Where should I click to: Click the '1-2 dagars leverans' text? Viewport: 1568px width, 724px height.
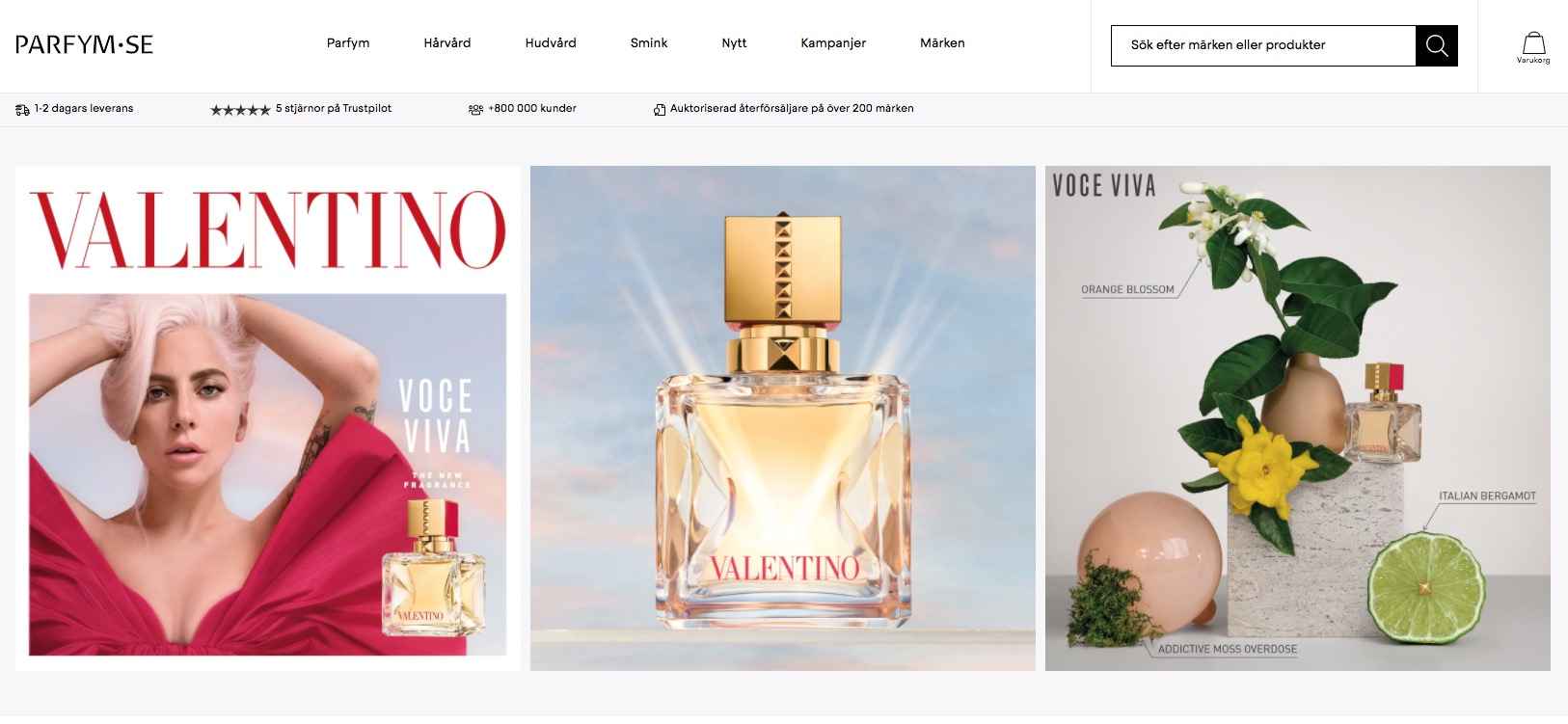click(84, 109)
